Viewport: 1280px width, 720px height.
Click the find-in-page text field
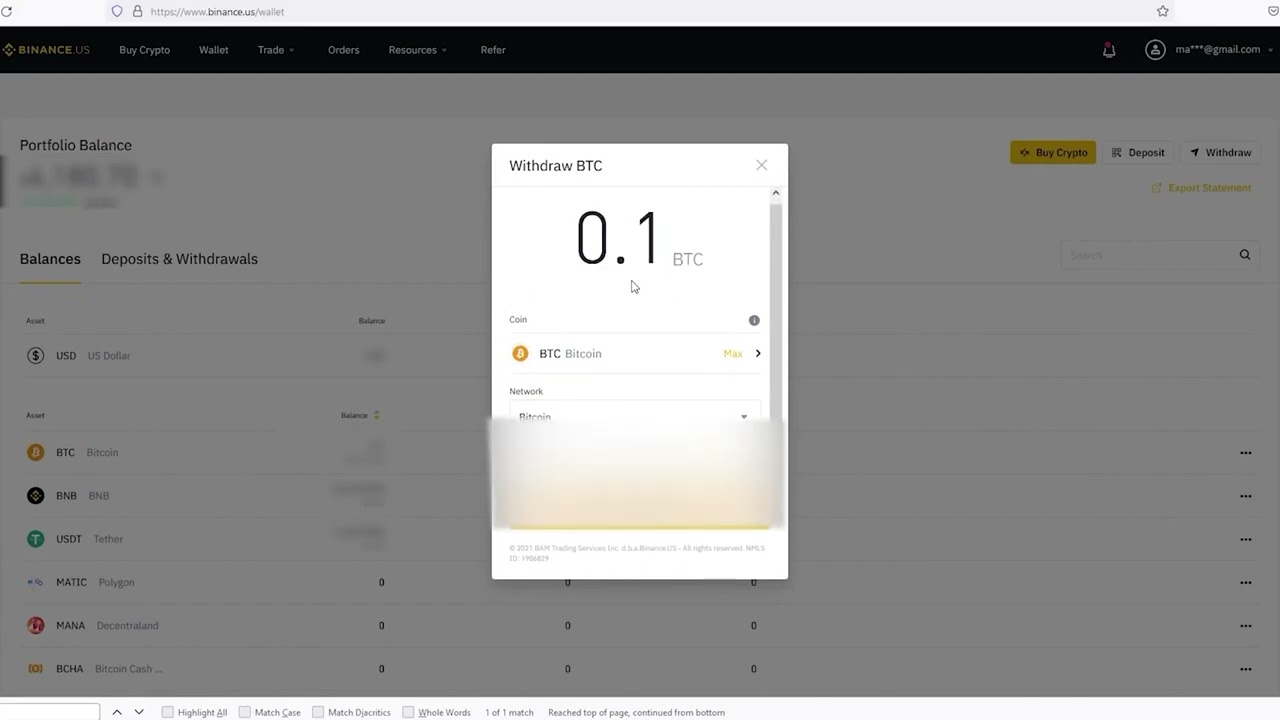50,712
